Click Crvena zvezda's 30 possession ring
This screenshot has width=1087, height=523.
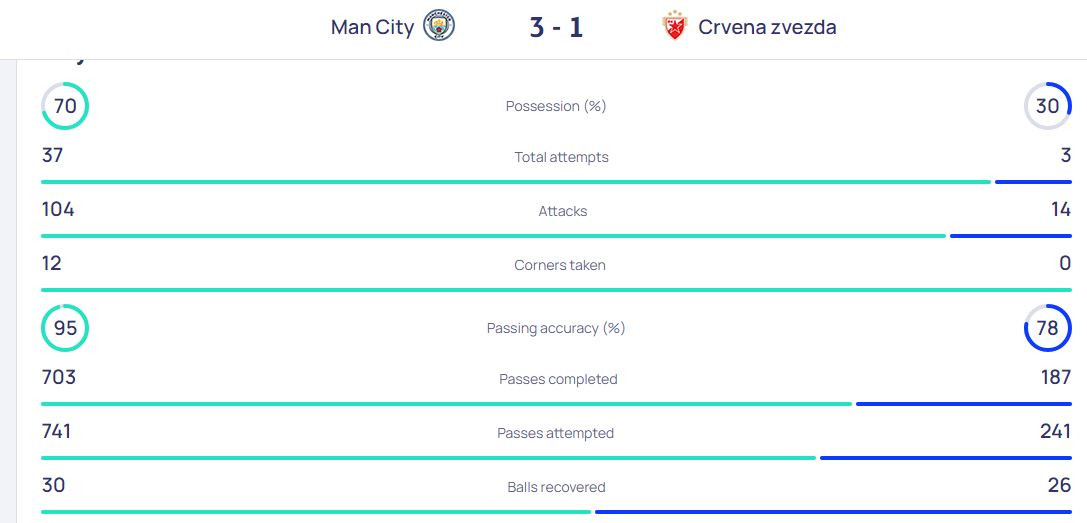1047,106
